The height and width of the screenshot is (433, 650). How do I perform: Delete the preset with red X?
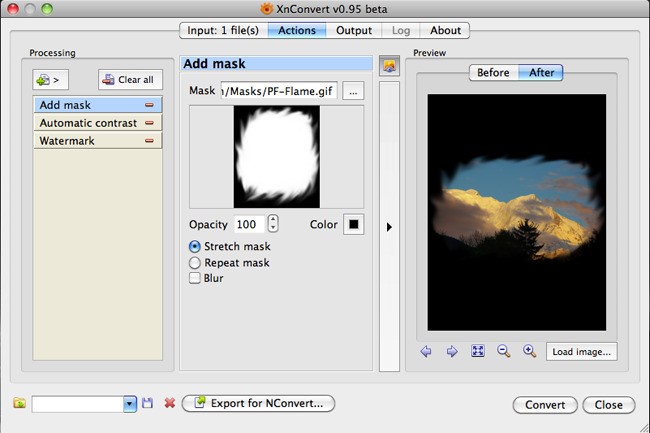(x=169, y=404)
